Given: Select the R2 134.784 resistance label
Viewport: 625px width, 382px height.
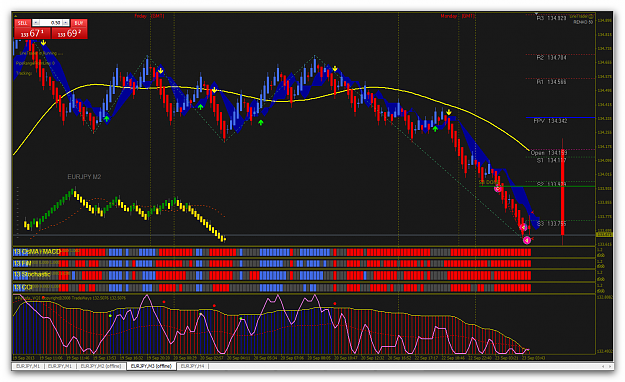Looking at the screenshot, I should (551, 58).
